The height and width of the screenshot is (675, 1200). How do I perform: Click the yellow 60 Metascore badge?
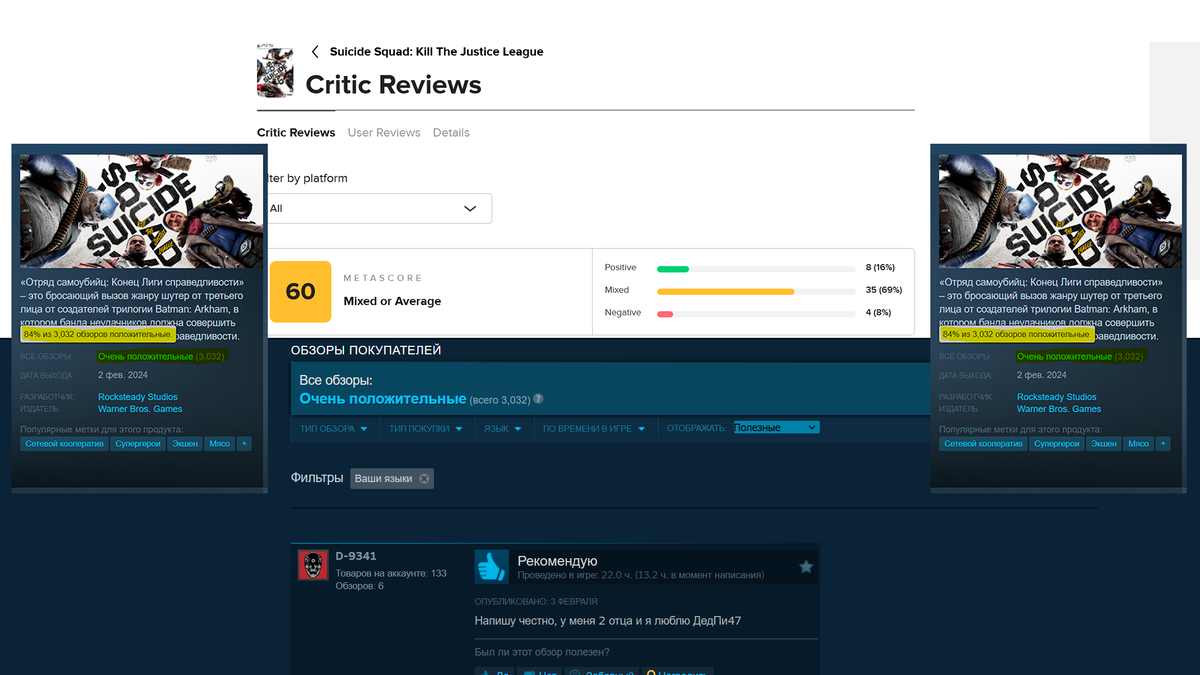point(300,292)
